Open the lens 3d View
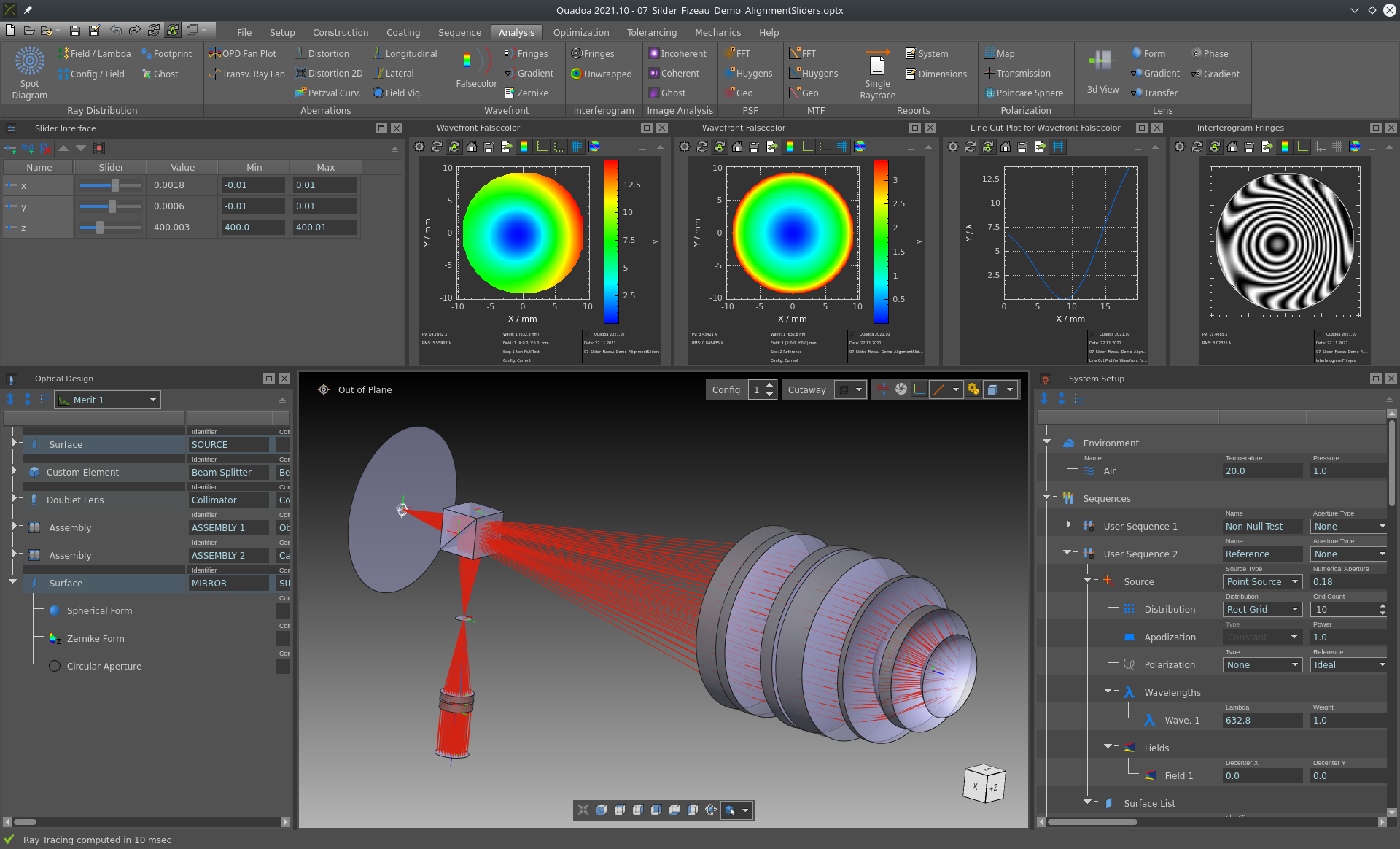Viewport: 1400px width, 849px height. 1102,70
